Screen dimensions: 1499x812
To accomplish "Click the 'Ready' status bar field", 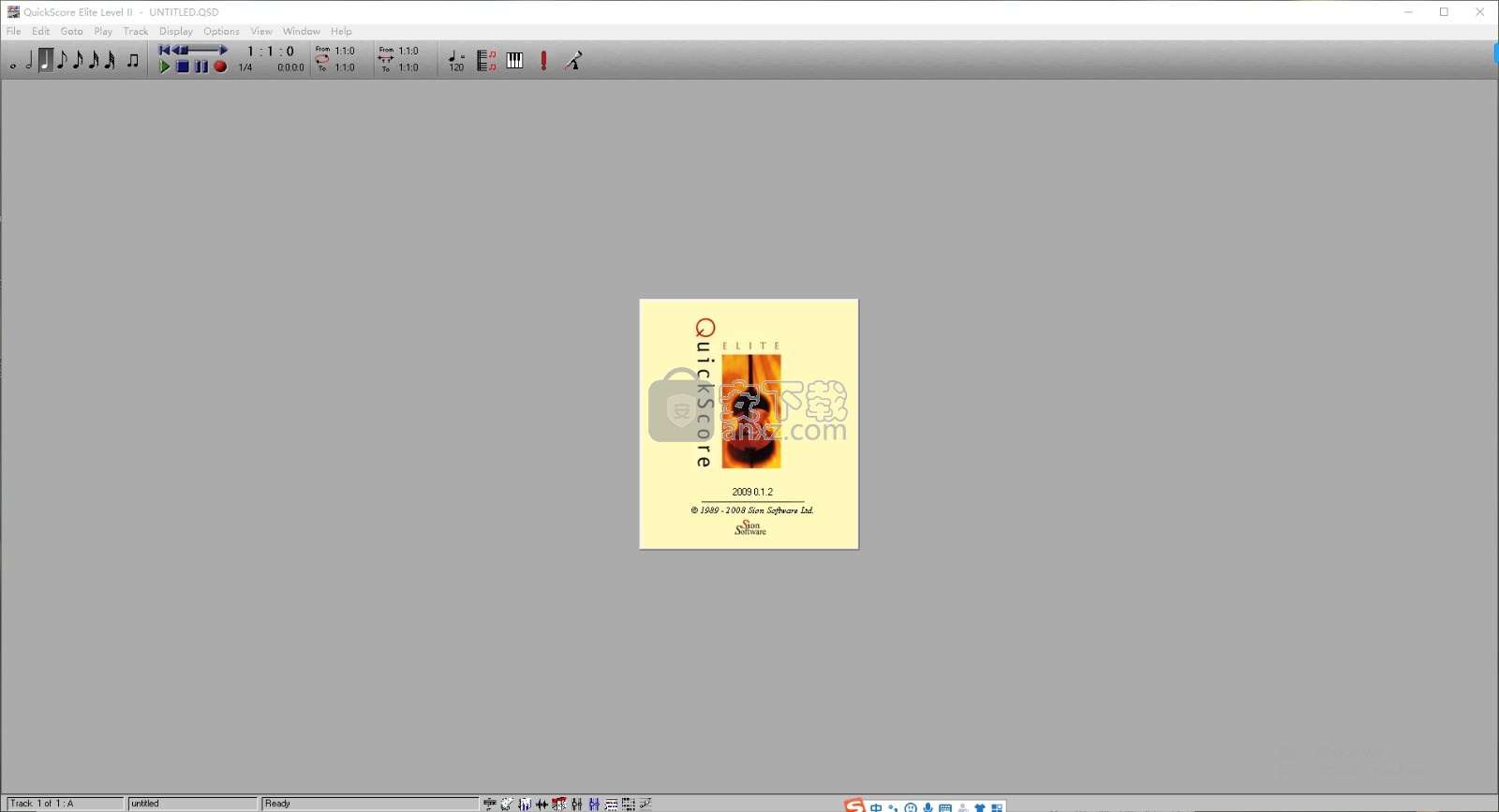I will [x=370, y=804].
